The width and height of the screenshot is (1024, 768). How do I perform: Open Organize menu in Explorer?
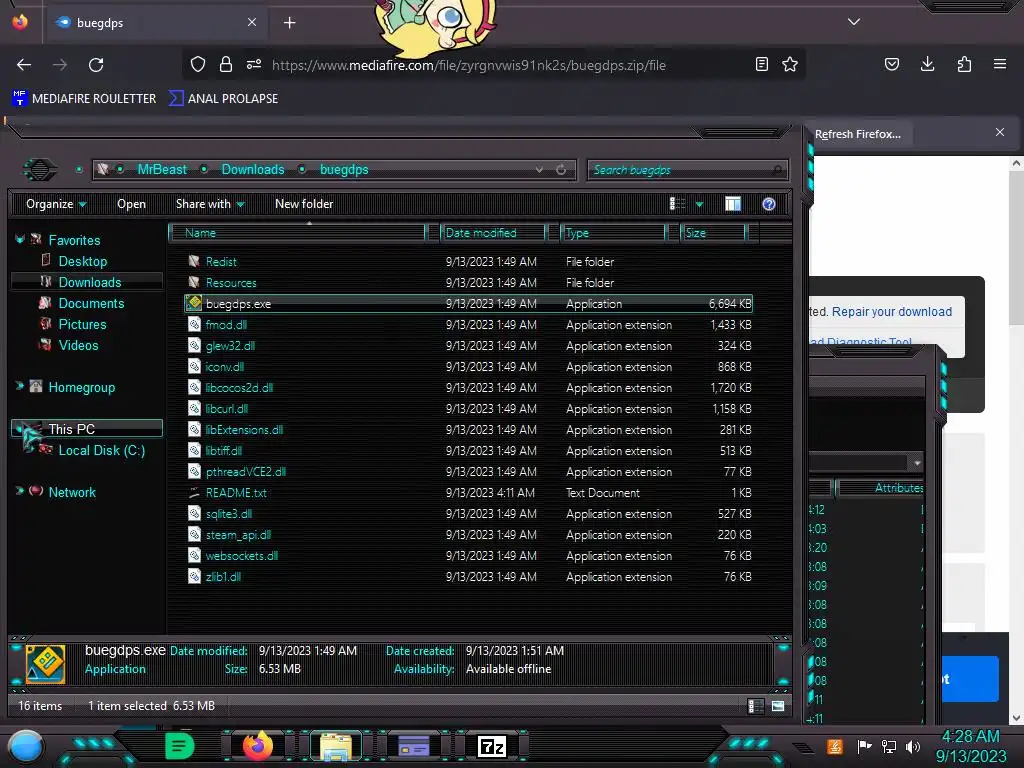(56, 204)
